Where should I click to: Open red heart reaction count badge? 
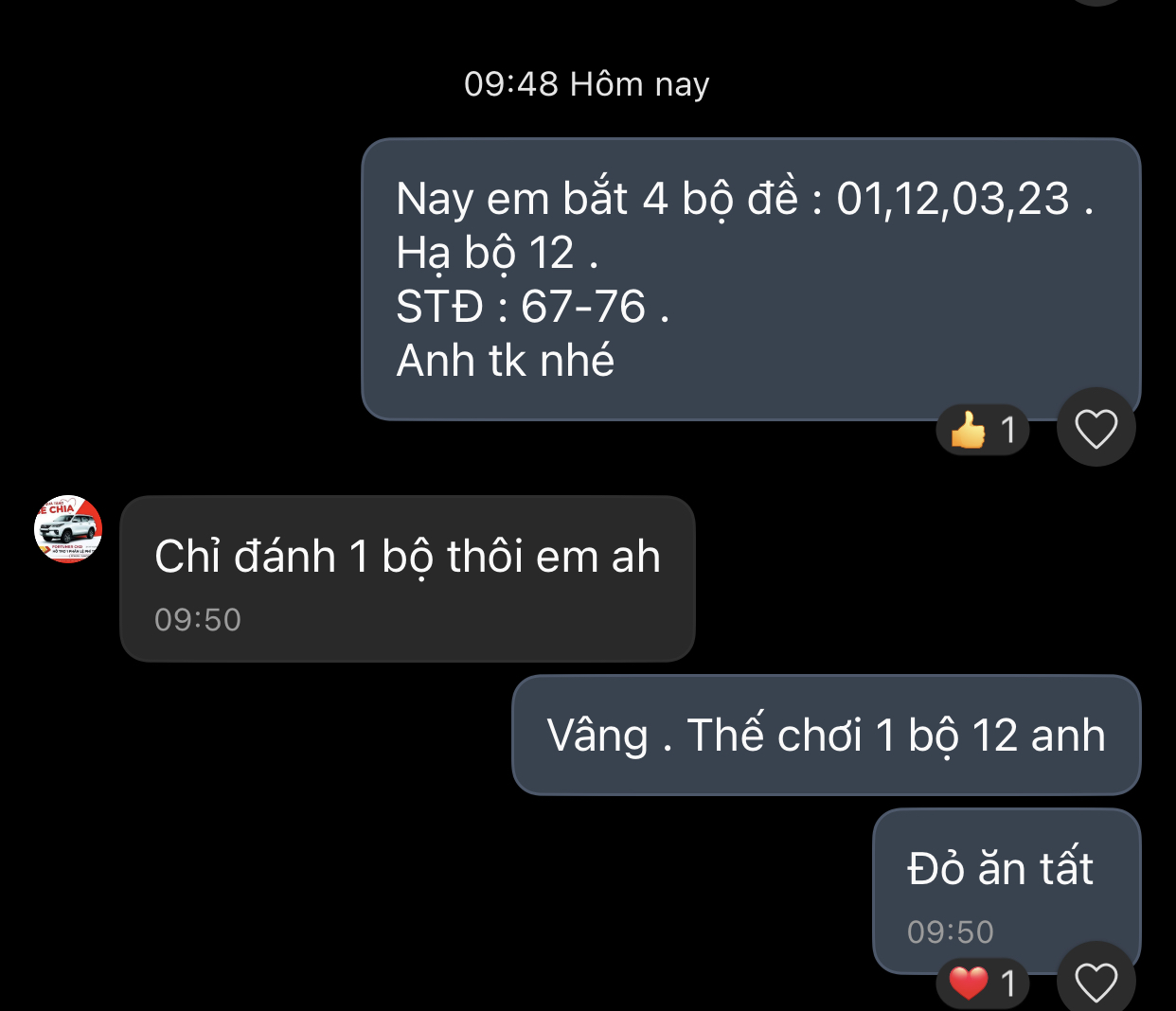tap(983, 983)
